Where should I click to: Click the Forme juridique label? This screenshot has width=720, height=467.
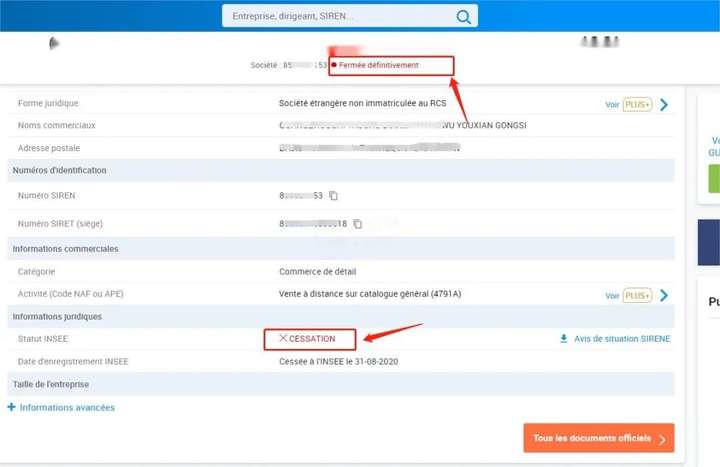click(48, 103)
